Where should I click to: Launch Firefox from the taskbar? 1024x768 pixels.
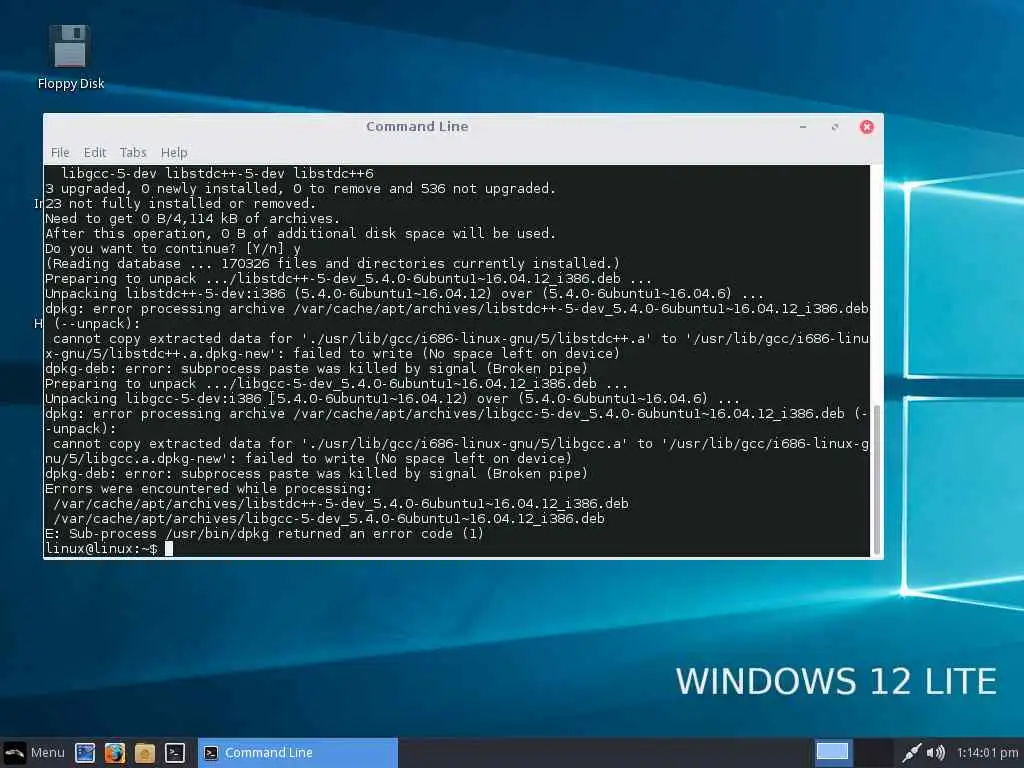[115, 753]
